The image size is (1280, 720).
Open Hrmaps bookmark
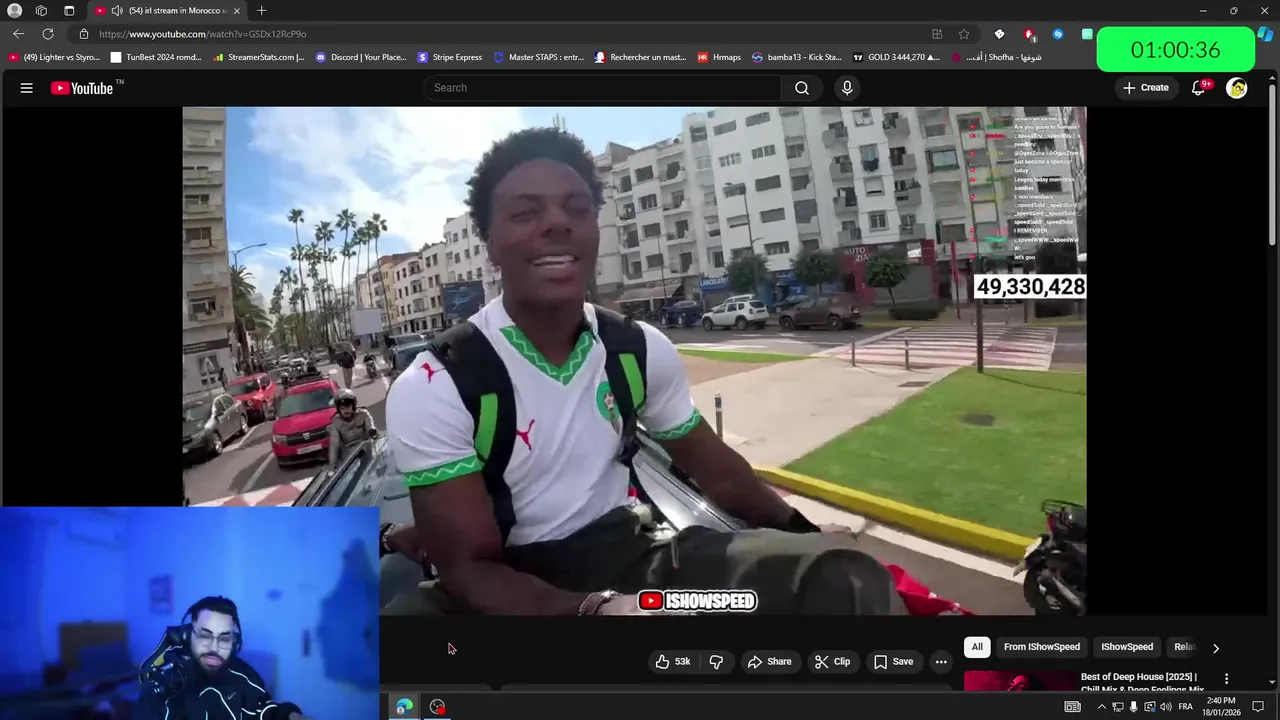(720, 57)
